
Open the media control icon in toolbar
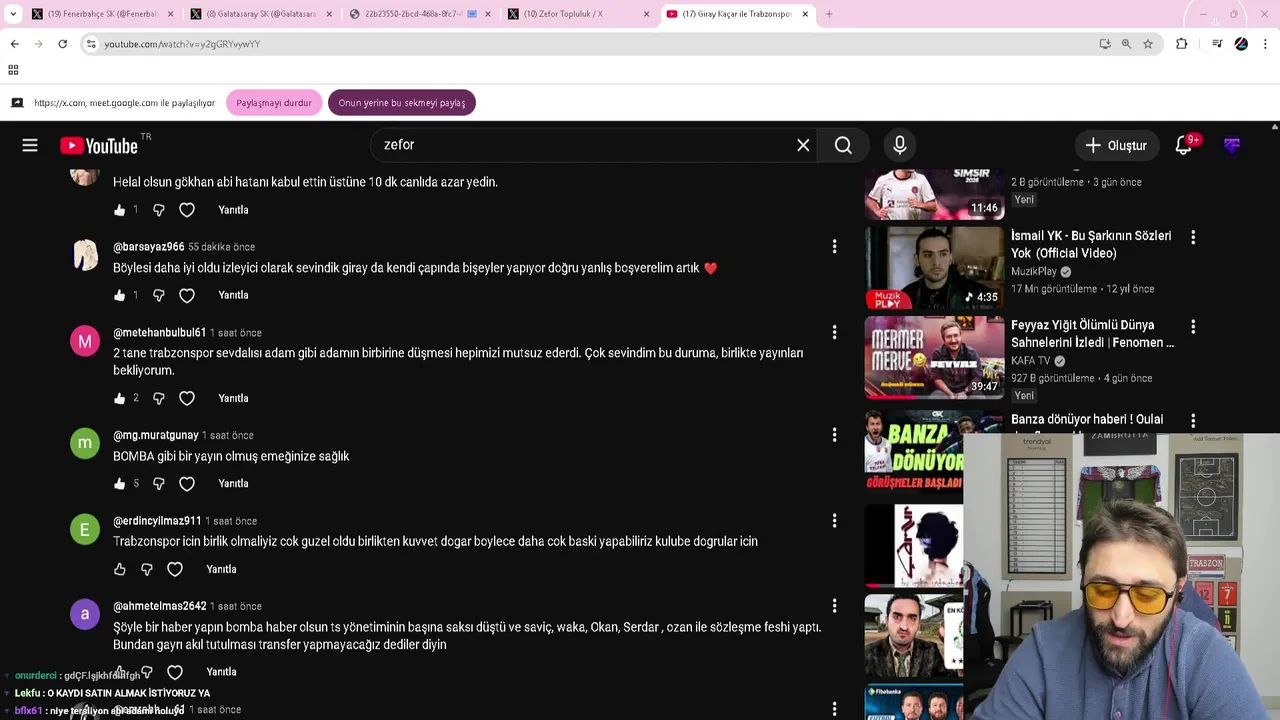point(1217,44)
